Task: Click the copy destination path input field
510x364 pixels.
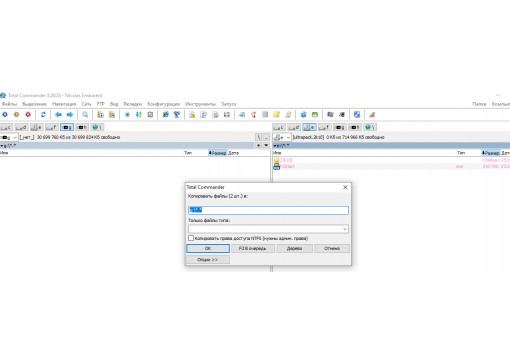Action: (268, 210)
